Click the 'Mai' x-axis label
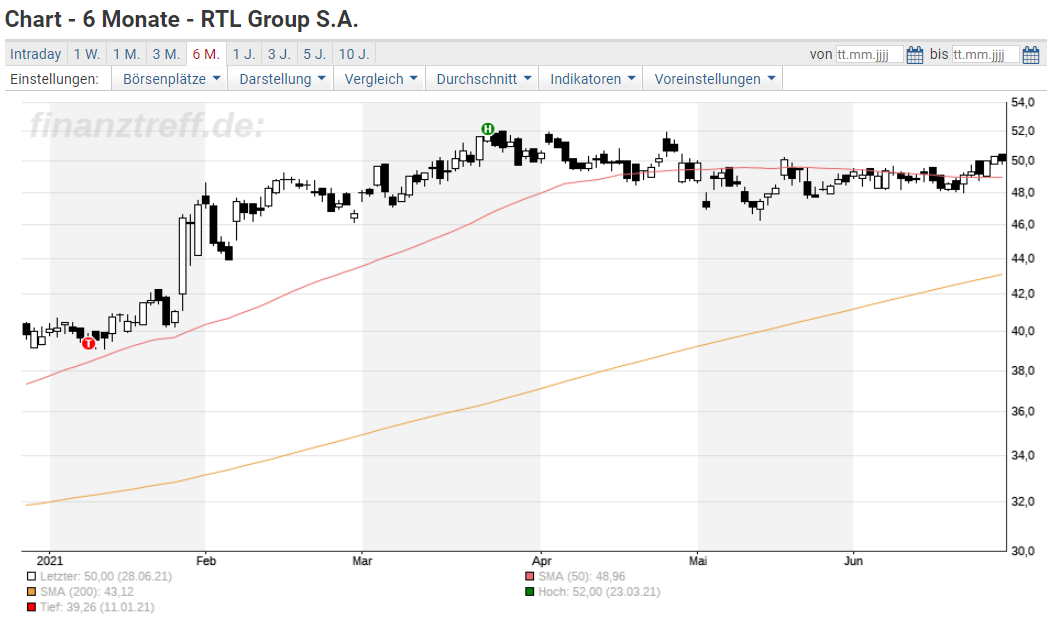Screen dimensions: 1047x623 (698, 561)
